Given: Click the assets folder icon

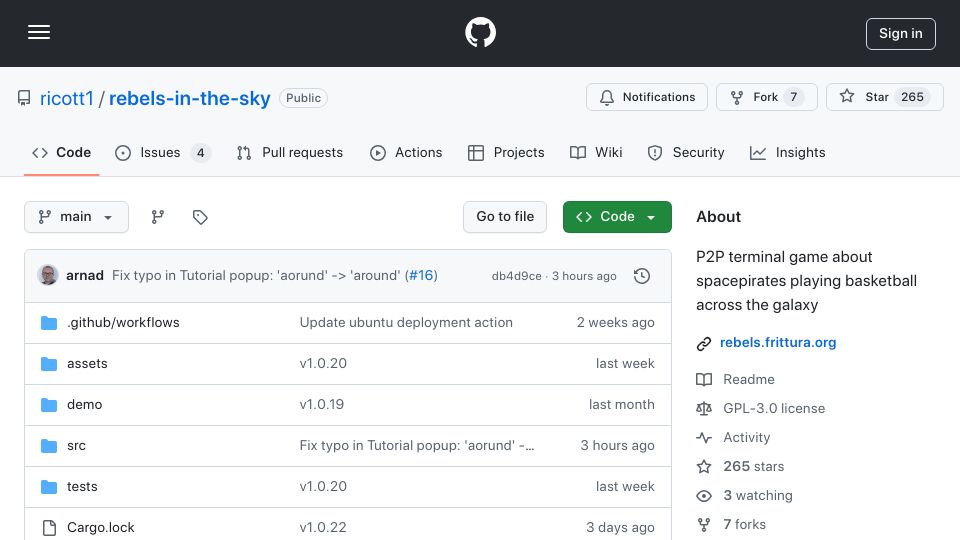Looking at the screenshot, I should point(49,364).
